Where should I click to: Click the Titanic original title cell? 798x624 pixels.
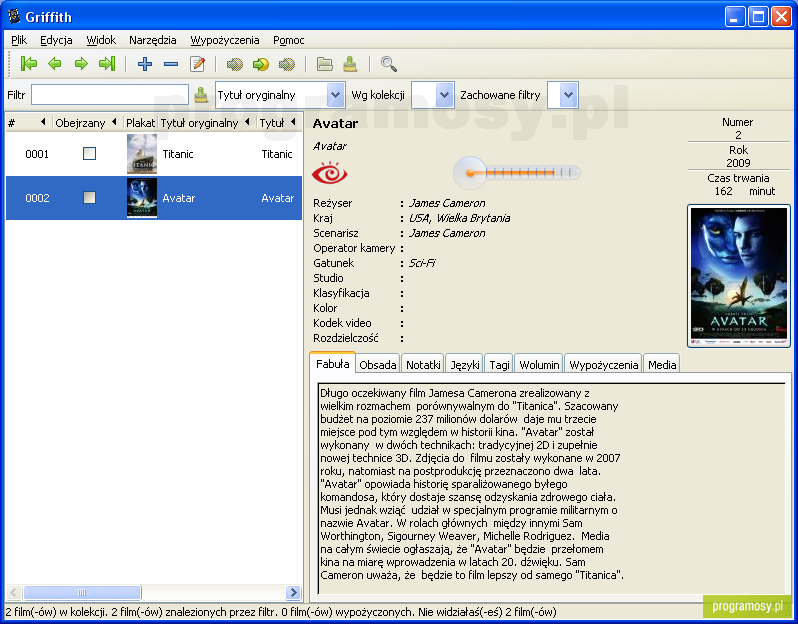[x=178, y=154]
